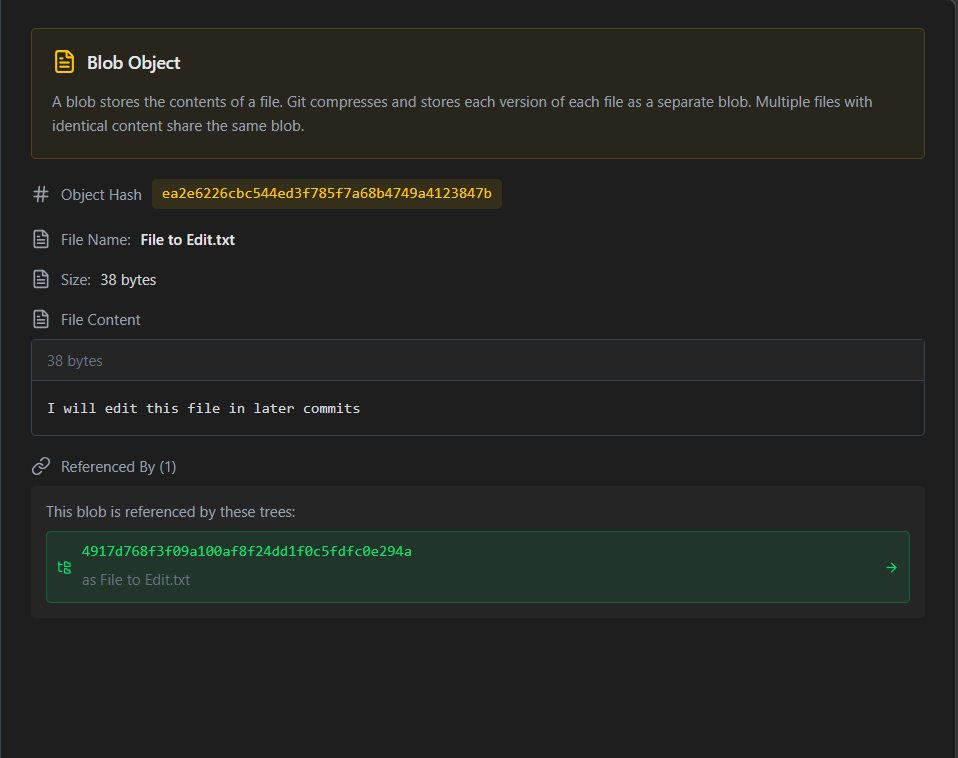Image resolution: width=958 pixels, height=758 pixels.
Task: Click the File Content label
Action: point(101,319)
